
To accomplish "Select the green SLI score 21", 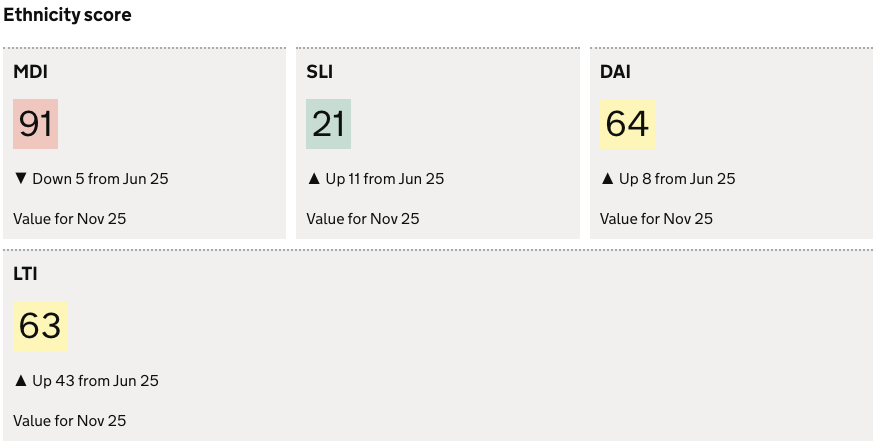I will (x=328, y=124).
